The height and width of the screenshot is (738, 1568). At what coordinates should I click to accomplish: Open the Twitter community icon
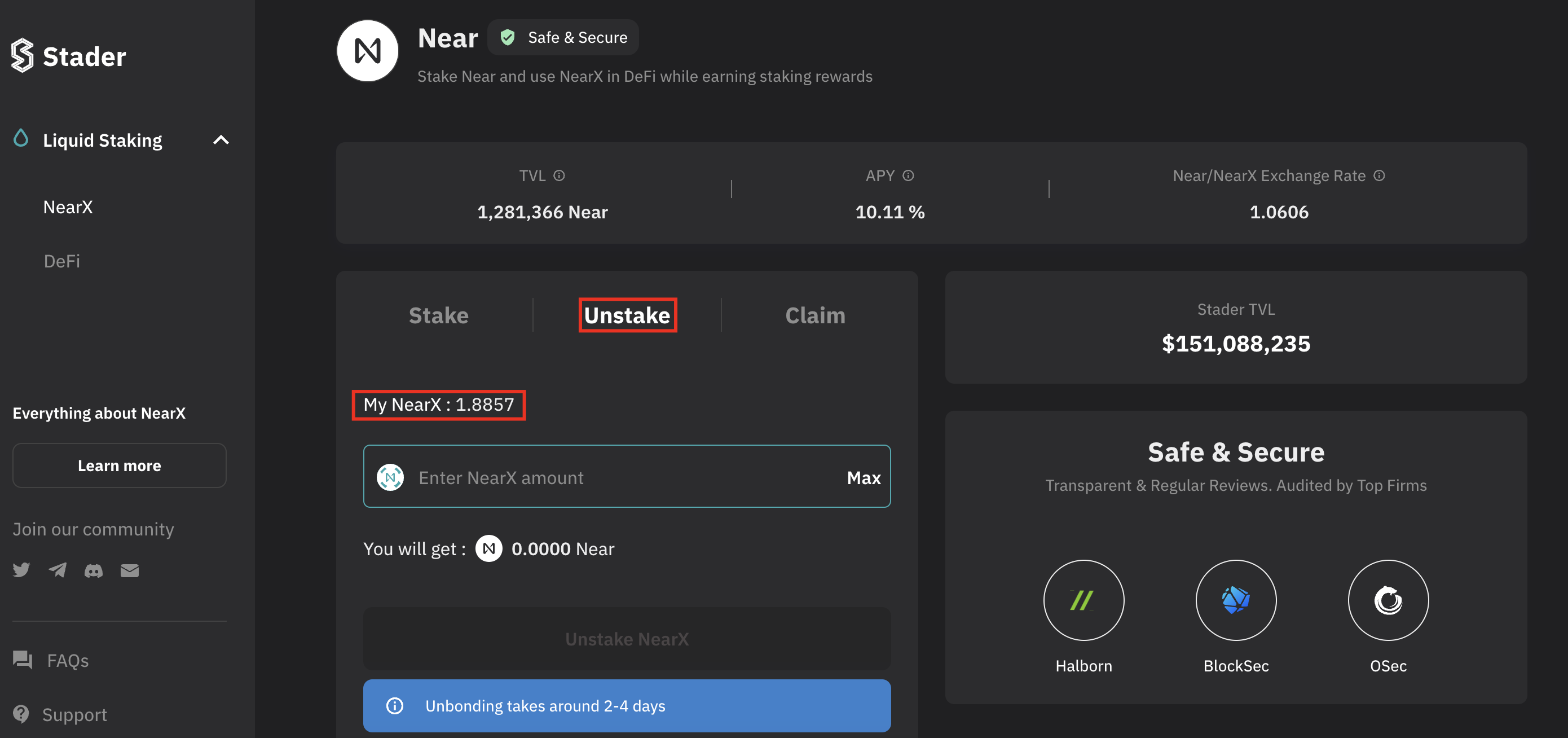pyautogui.click(x=21, y=570)
